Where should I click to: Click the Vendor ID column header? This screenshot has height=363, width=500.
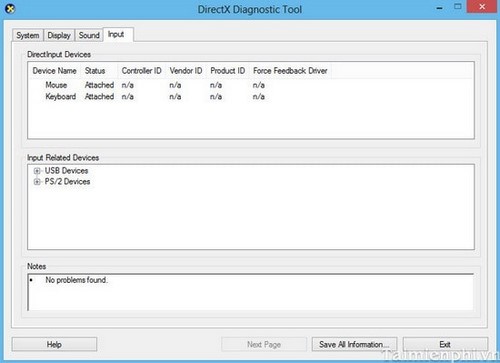point(186,71)
